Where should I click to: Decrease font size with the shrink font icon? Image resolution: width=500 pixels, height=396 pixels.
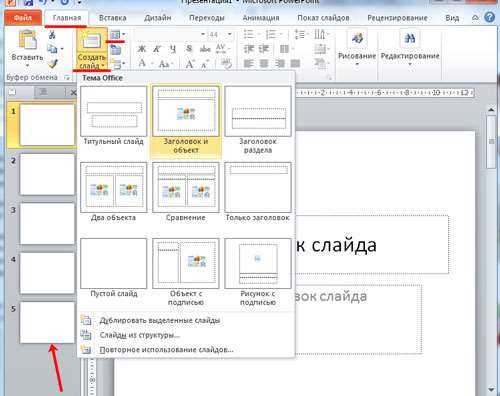click(205, 64)
